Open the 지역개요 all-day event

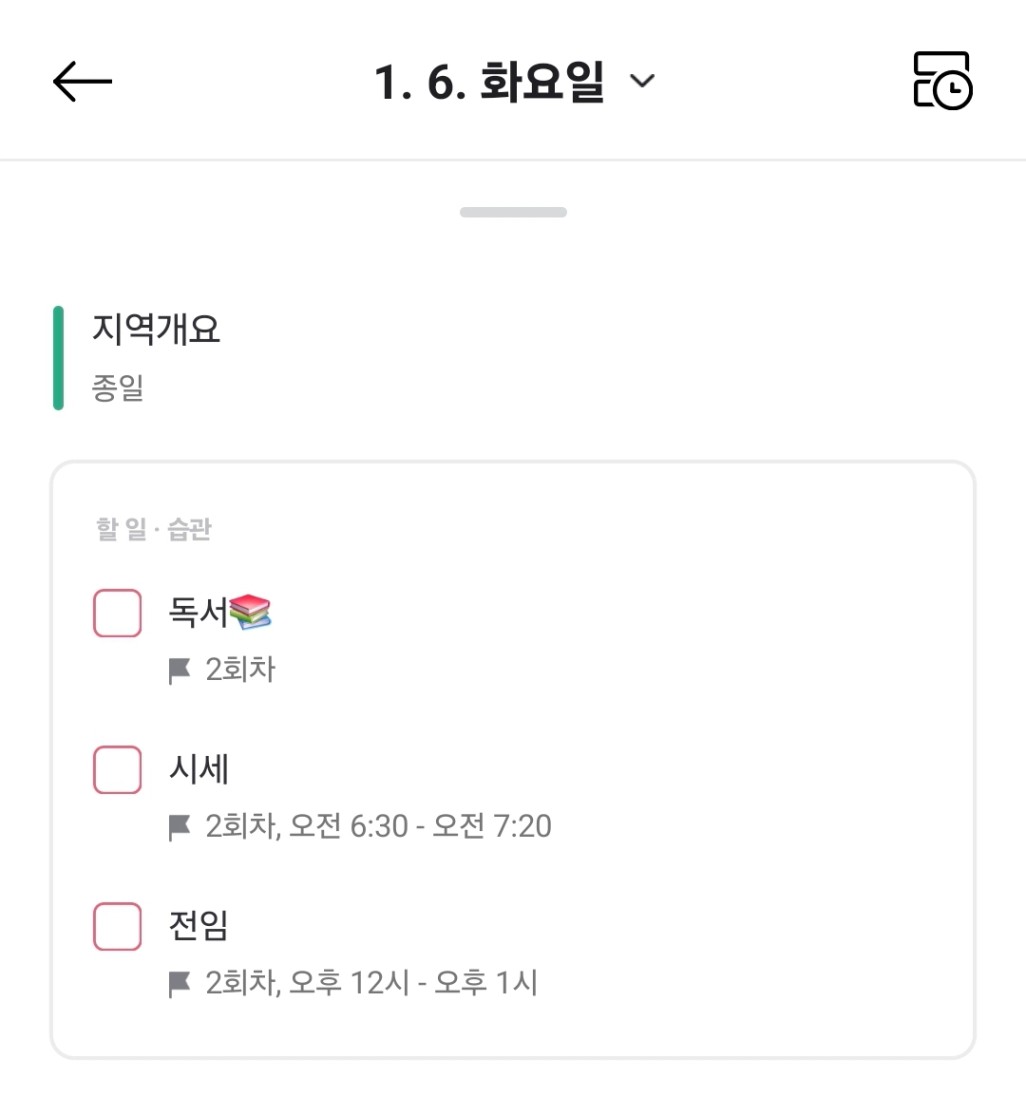point(157,329)
